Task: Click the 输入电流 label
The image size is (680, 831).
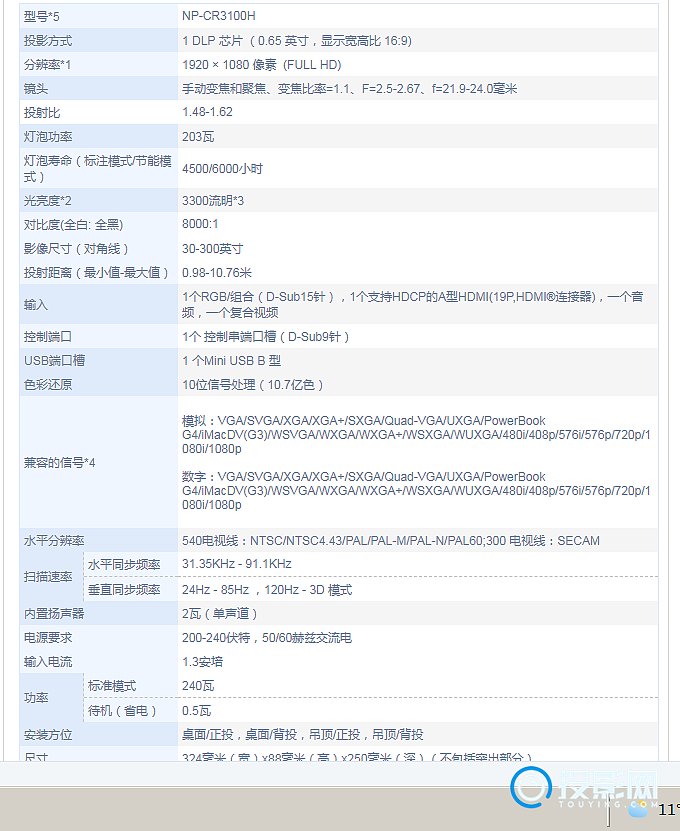Action: coord(48,661)
